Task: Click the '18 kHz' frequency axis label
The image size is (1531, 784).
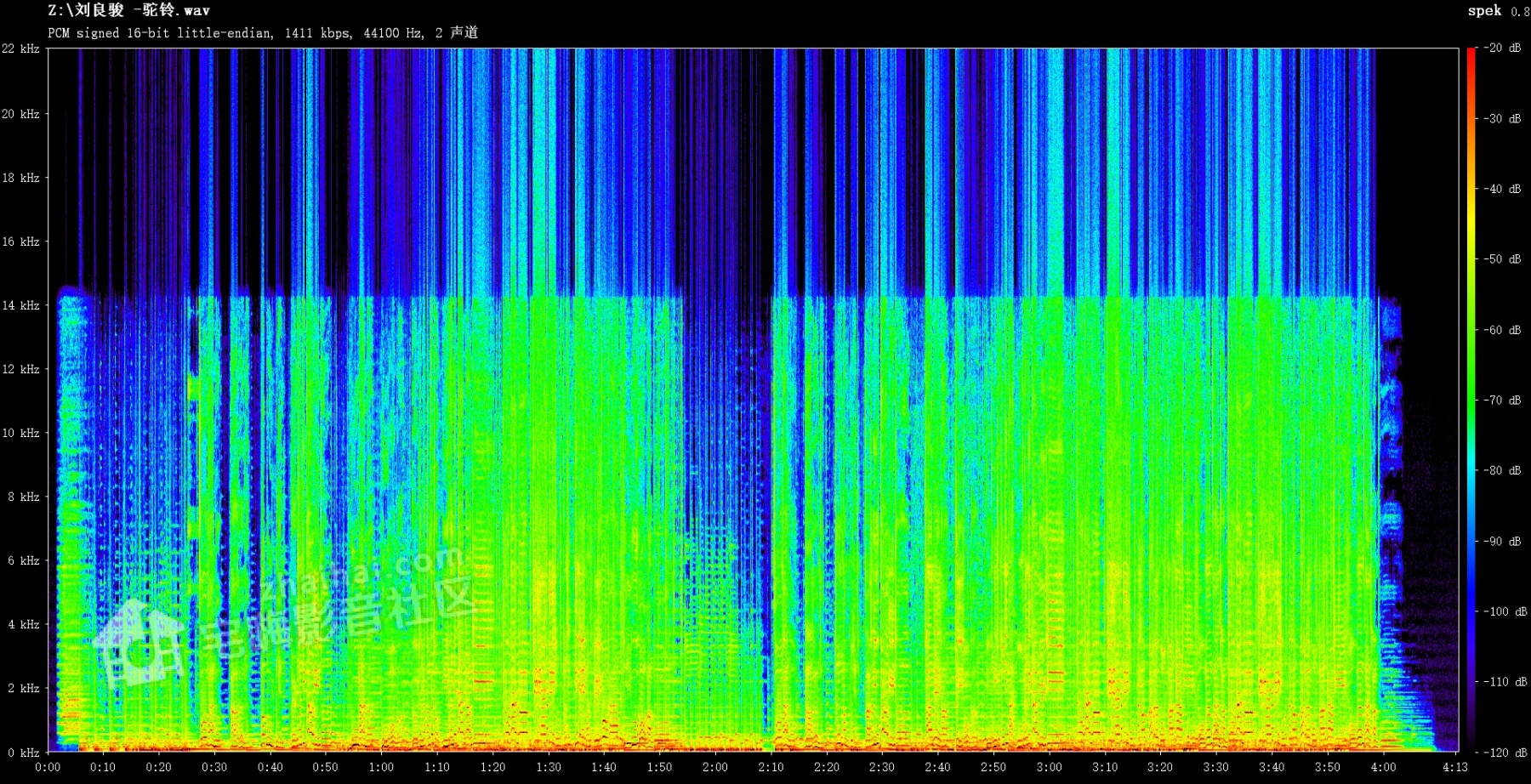Action: click(x=20, y=178)
